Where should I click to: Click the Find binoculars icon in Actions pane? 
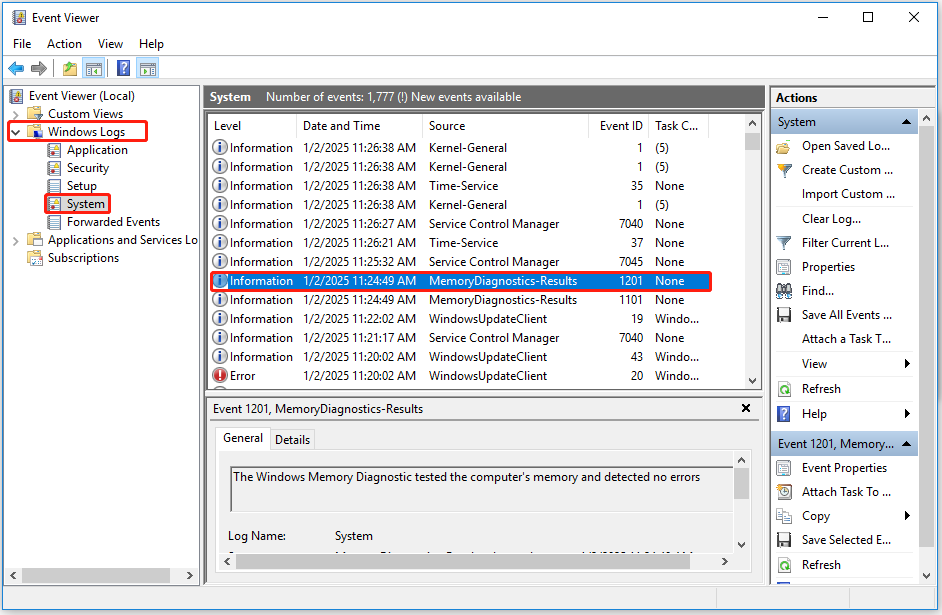[x=786, y=290]
